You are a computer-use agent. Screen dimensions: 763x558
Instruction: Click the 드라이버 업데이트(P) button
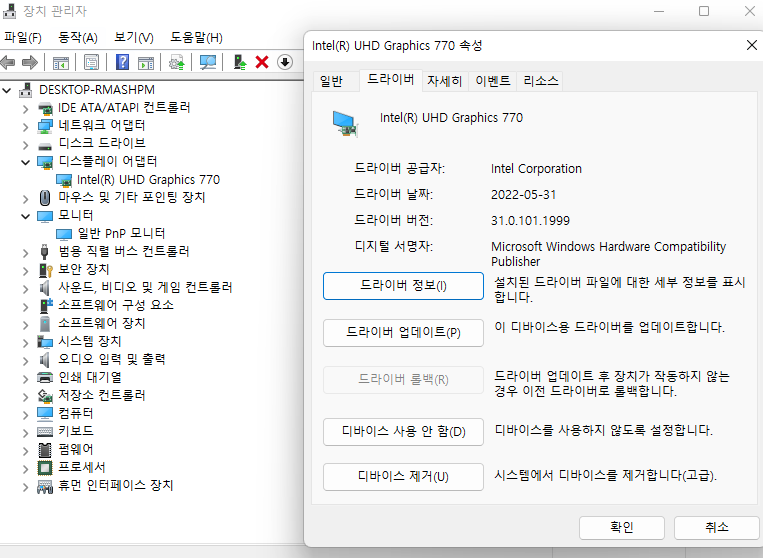pos(403,333)
